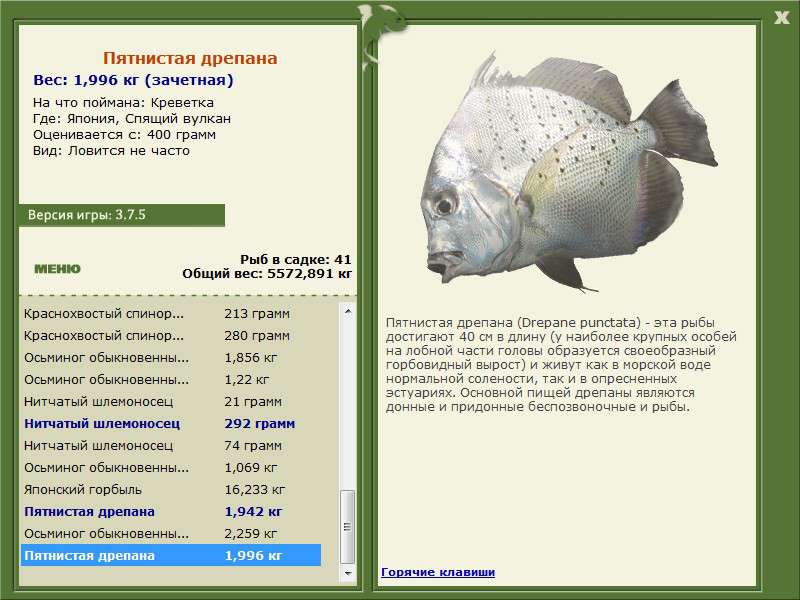Select Осьминог обыкновенны... 2,259 кг row
The image size is (800, 600).
coord(171,533)
